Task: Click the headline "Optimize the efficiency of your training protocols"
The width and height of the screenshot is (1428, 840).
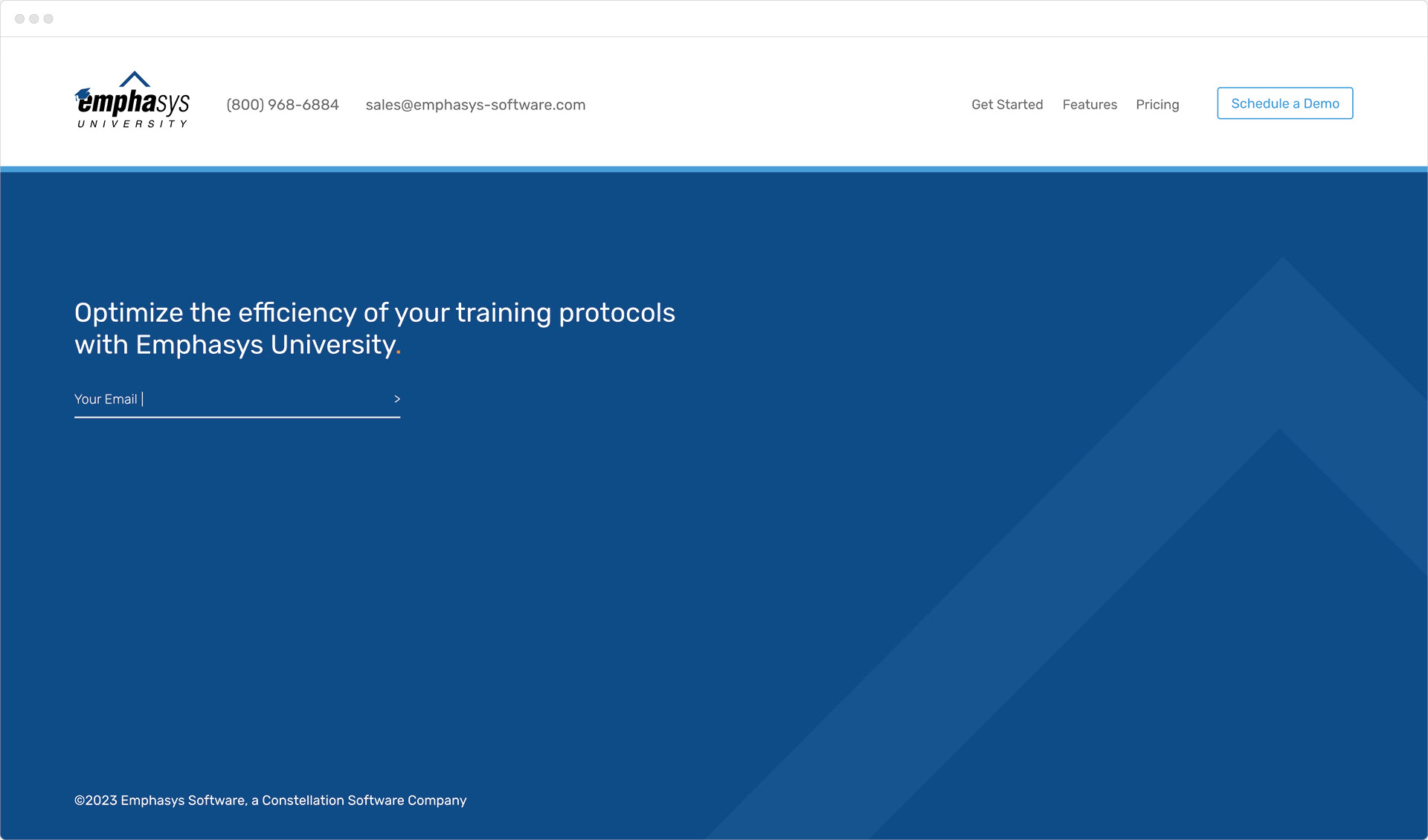Action: [x=375, y=313]
